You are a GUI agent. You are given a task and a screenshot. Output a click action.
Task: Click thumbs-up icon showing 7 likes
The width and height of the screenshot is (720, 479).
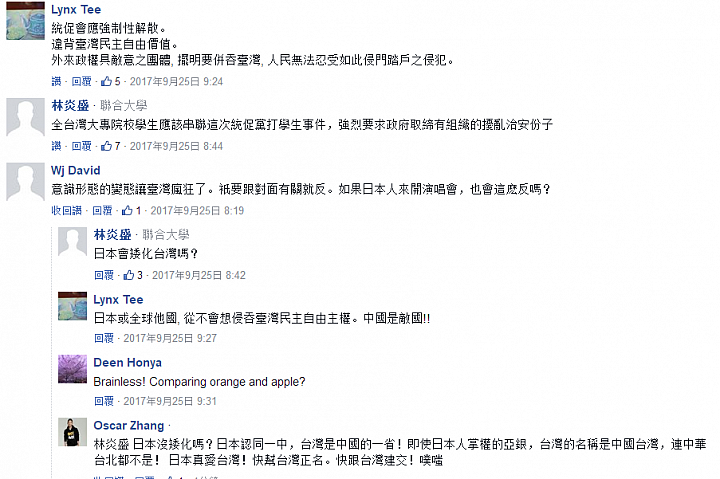tap(107, 146)
